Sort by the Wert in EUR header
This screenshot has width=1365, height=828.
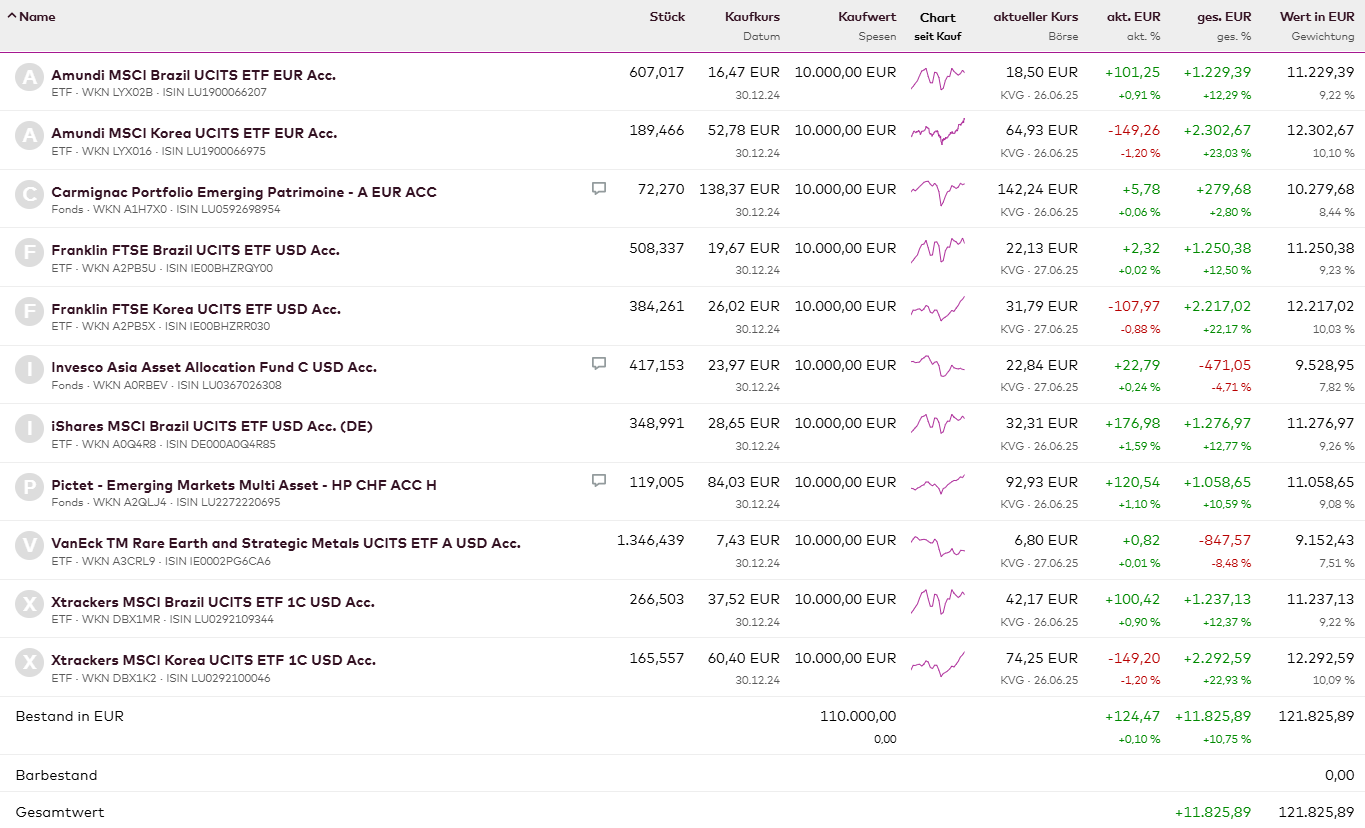[1316, 17]
